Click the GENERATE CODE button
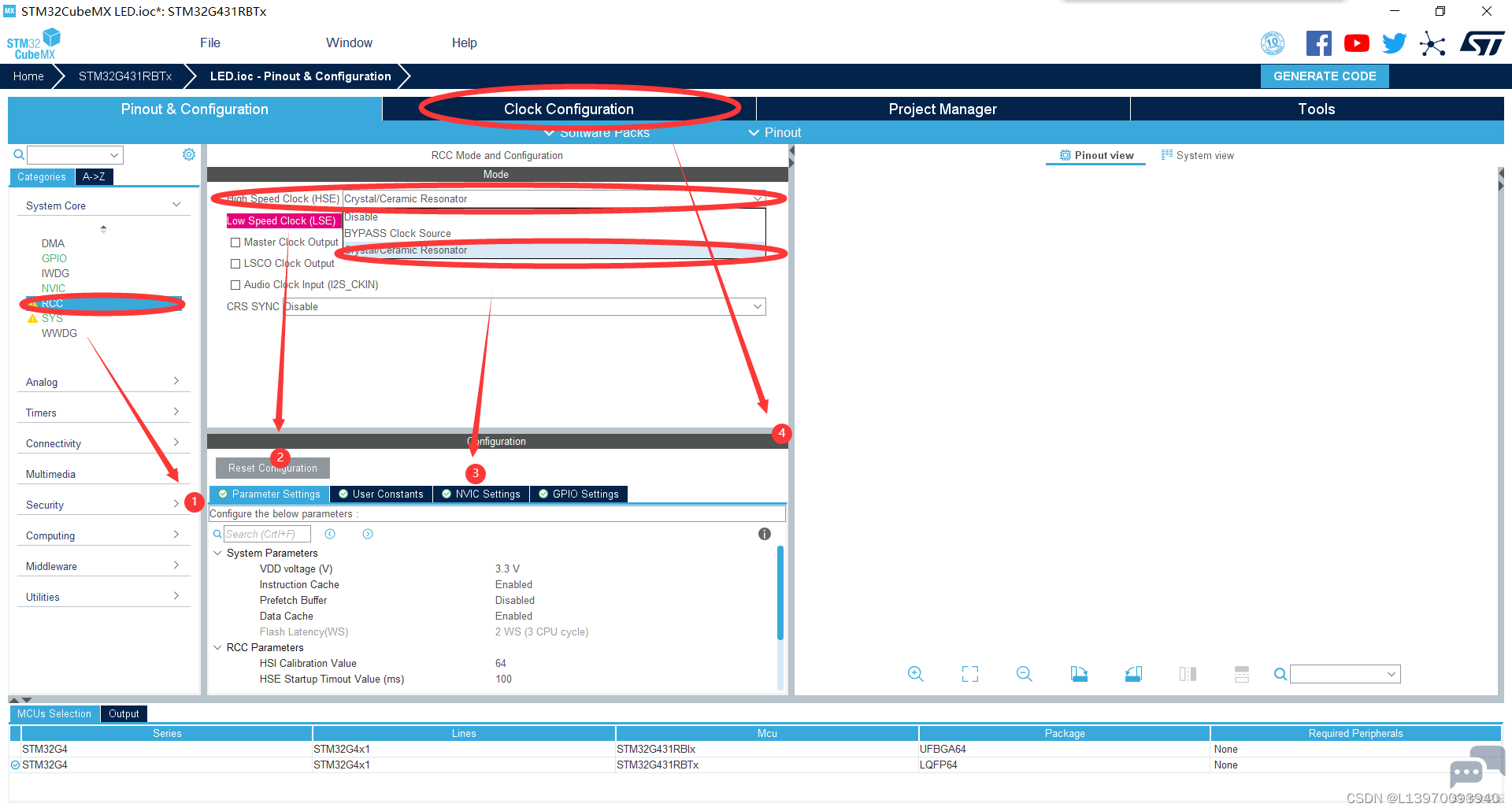The image size is (1512, 811). click(1325, 76)
